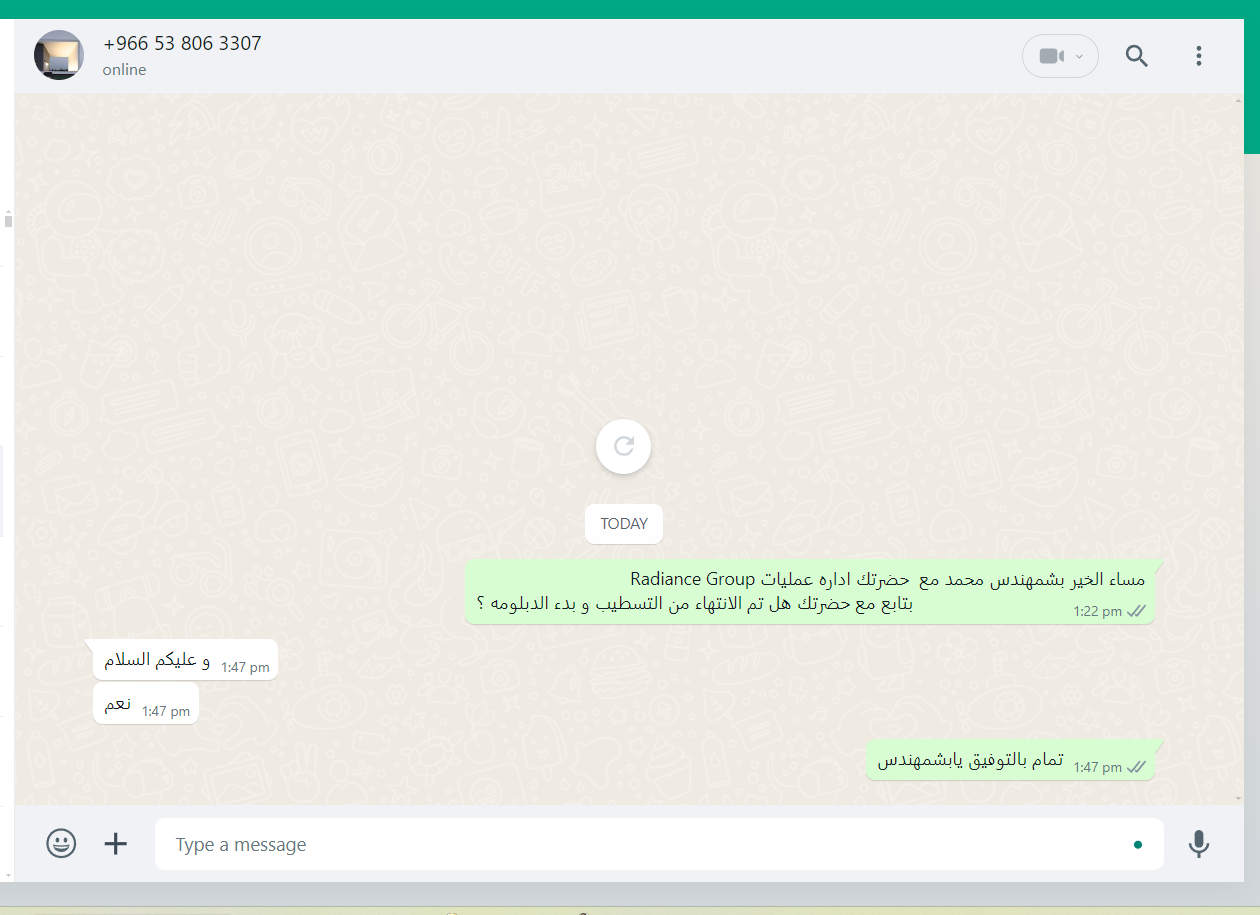Click the left chat list scrollbar
The image size is (1260, 915).
pyautogui.click(x=8, y=540)
